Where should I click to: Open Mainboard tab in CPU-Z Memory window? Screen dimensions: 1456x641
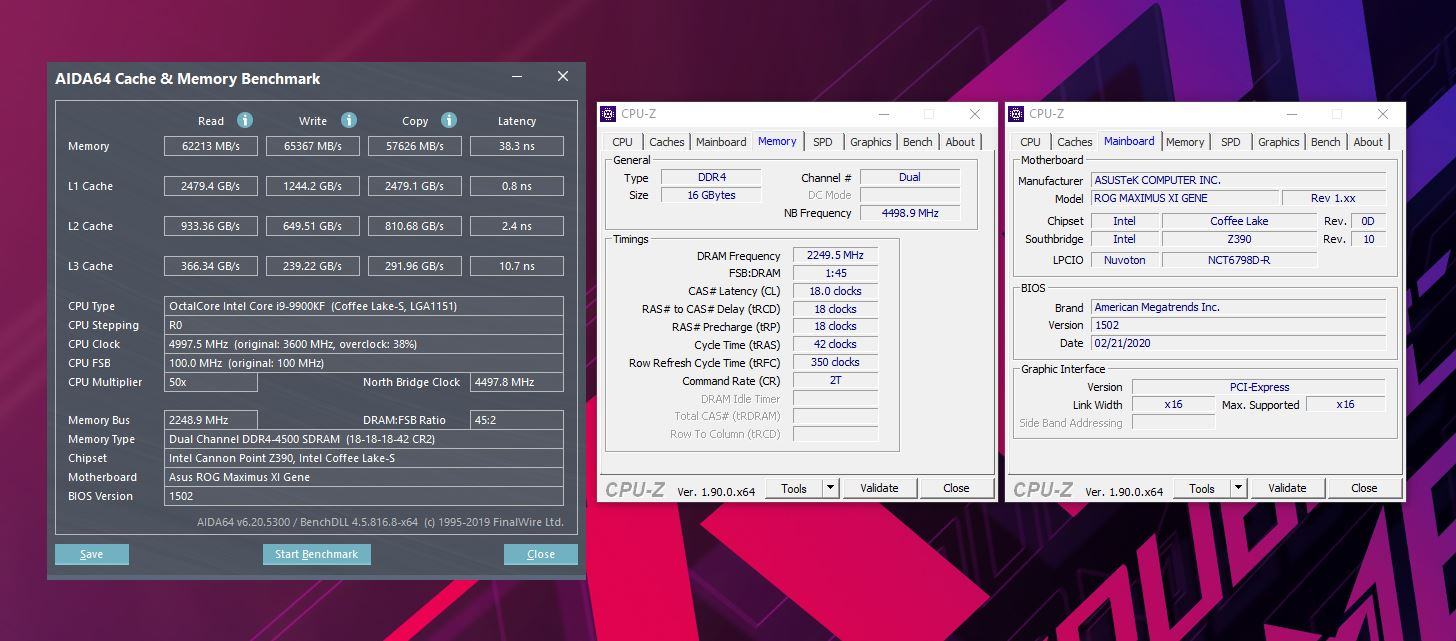coord(721,142)
